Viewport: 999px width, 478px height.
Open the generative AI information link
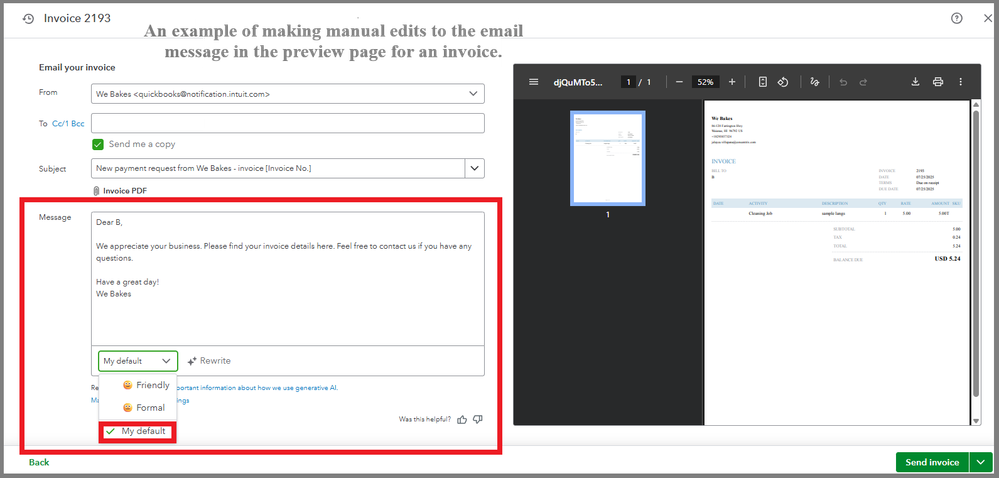pos(258,387)
